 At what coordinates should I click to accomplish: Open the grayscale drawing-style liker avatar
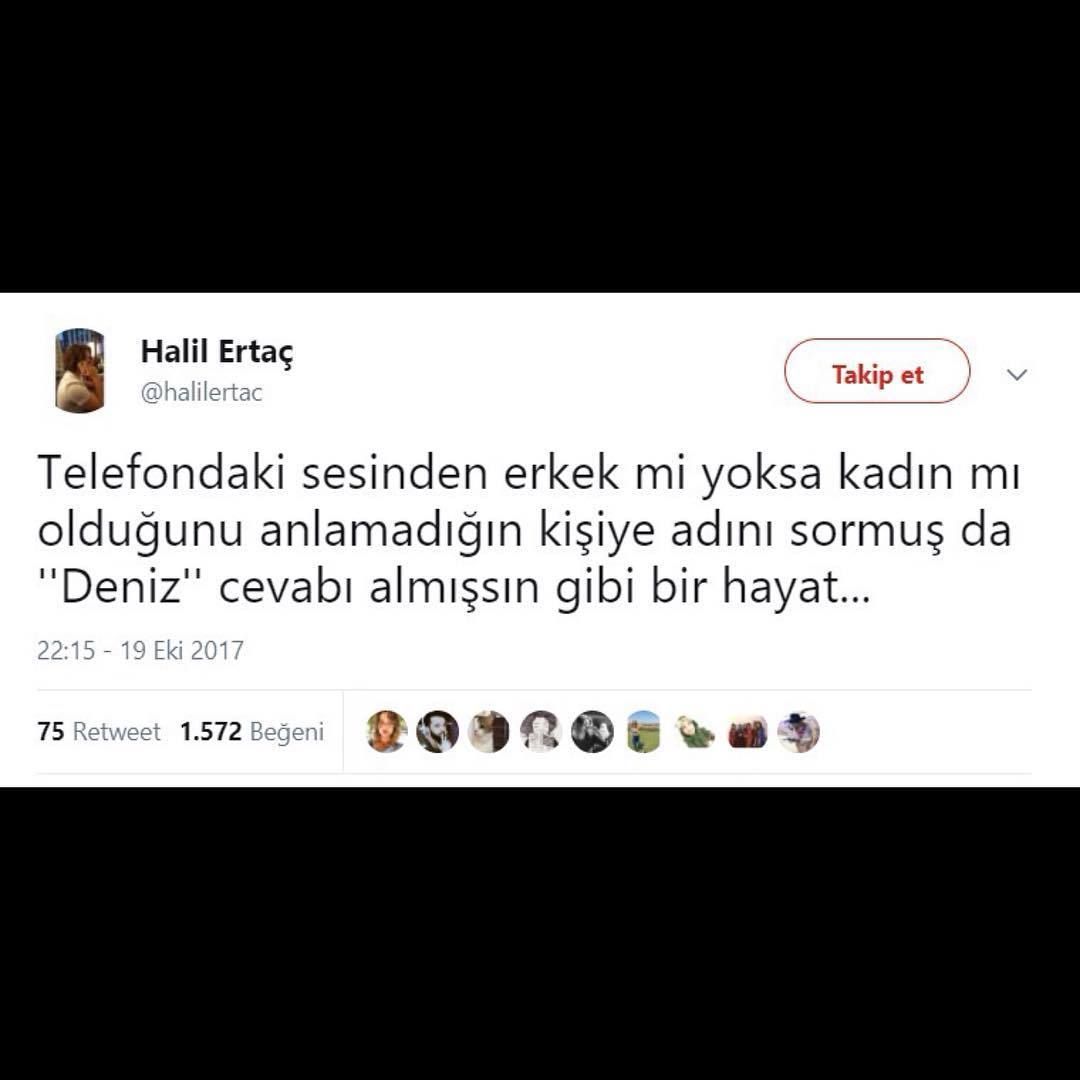(x=541, y=731)
